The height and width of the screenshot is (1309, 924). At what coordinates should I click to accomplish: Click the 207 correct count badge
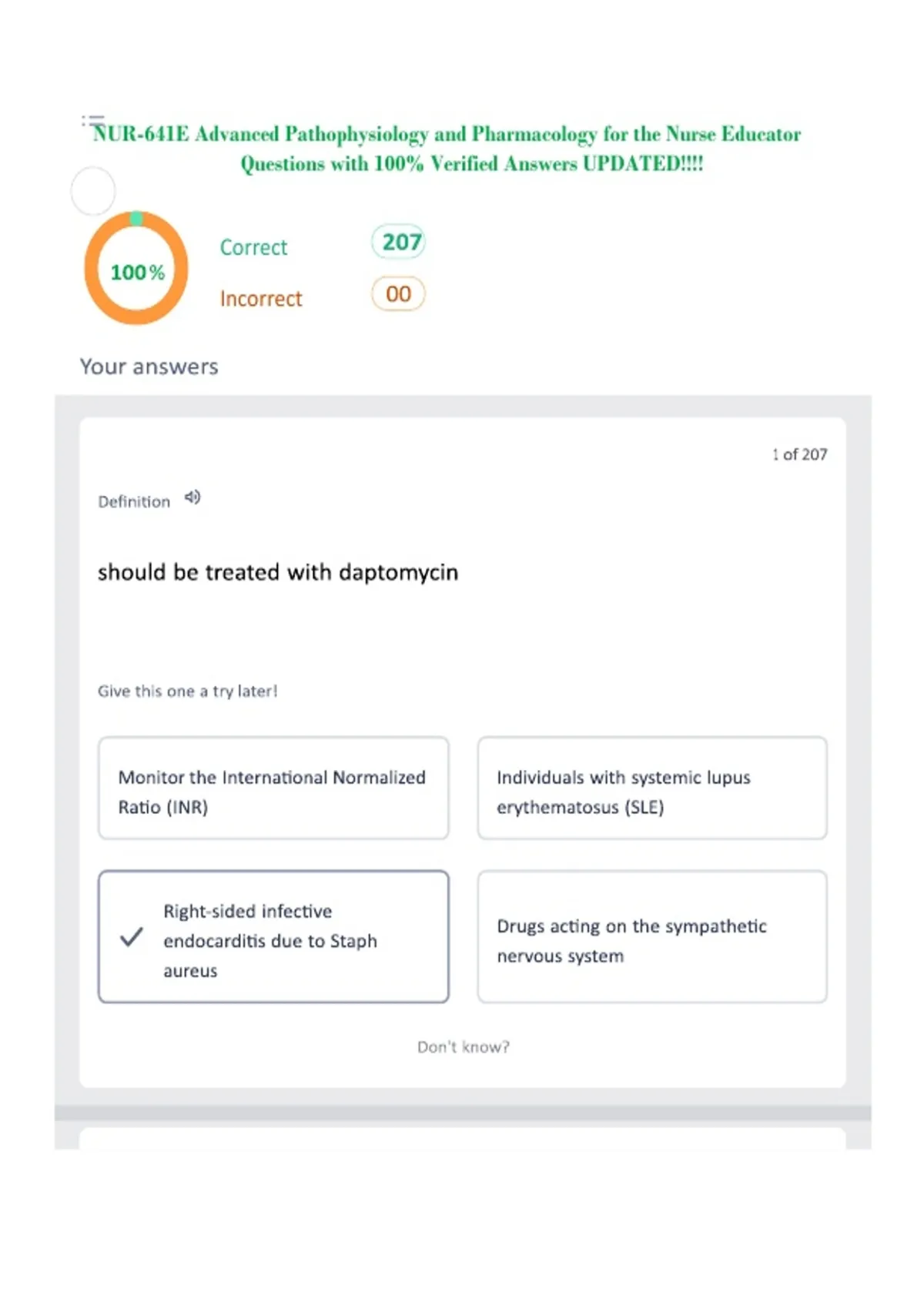pos(399,242)
